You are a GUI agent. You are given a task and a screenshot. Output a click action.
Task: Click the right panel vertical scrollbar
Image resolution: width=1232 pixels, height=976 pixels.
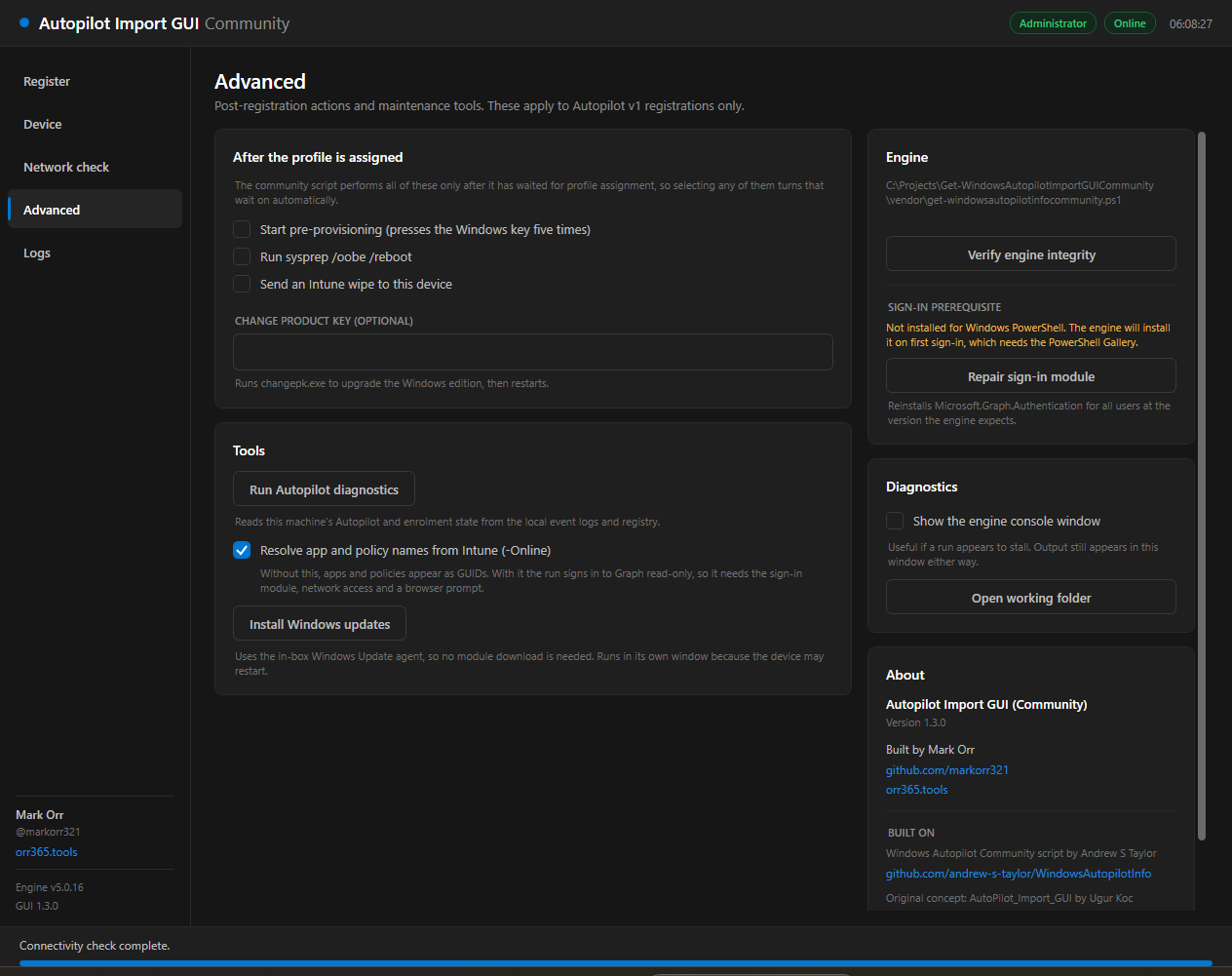pos(1202,486)
